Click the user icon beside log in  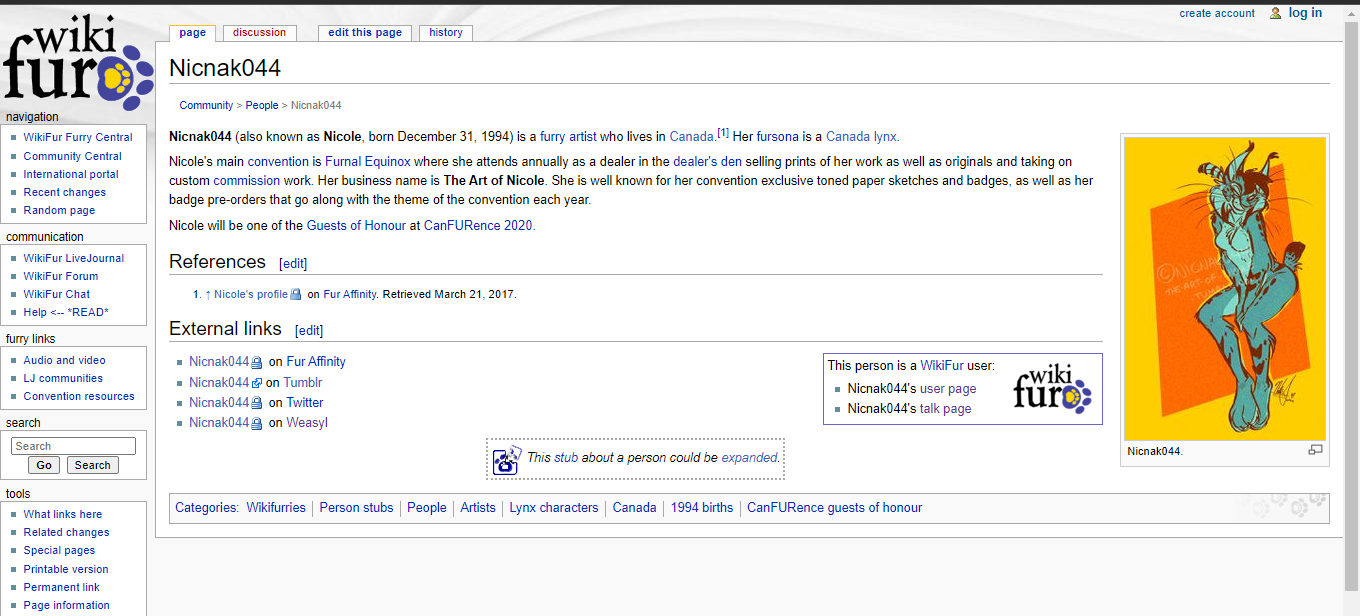1275,13
